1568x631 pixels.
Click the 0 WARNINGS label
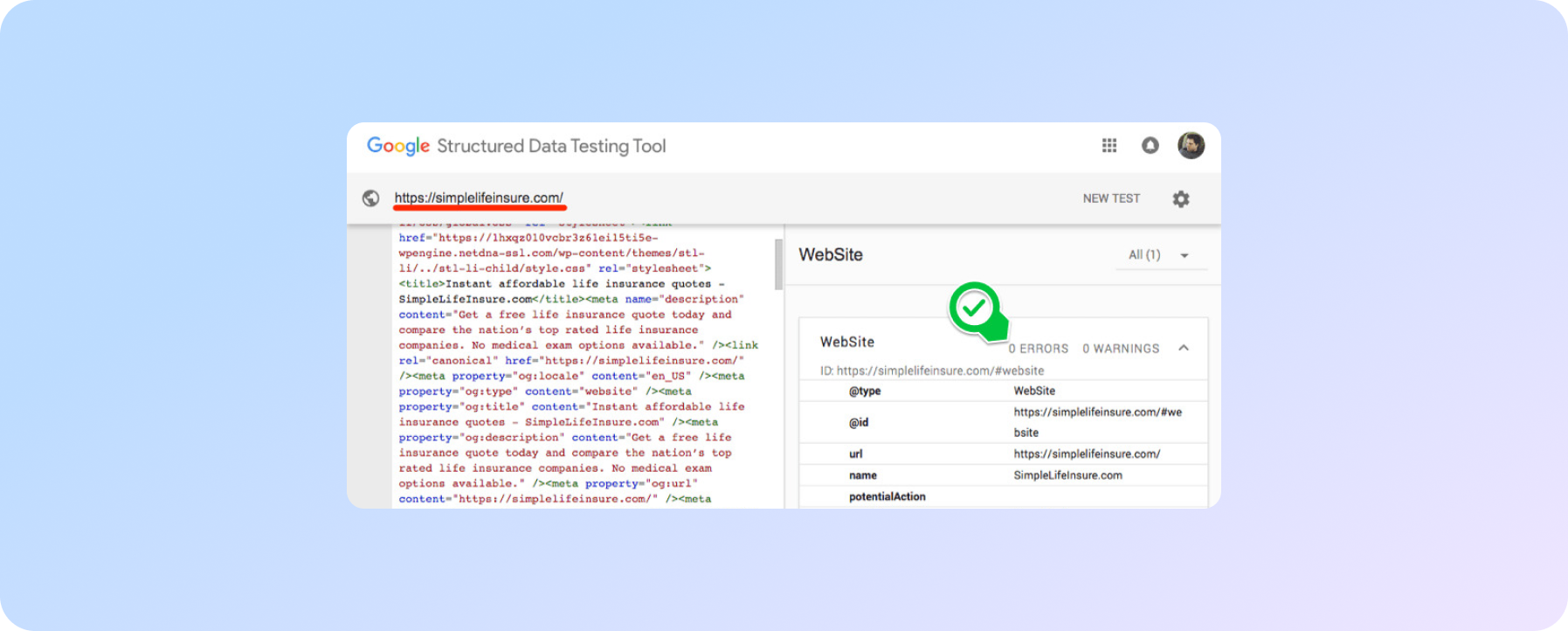[x=1121, y=349]
